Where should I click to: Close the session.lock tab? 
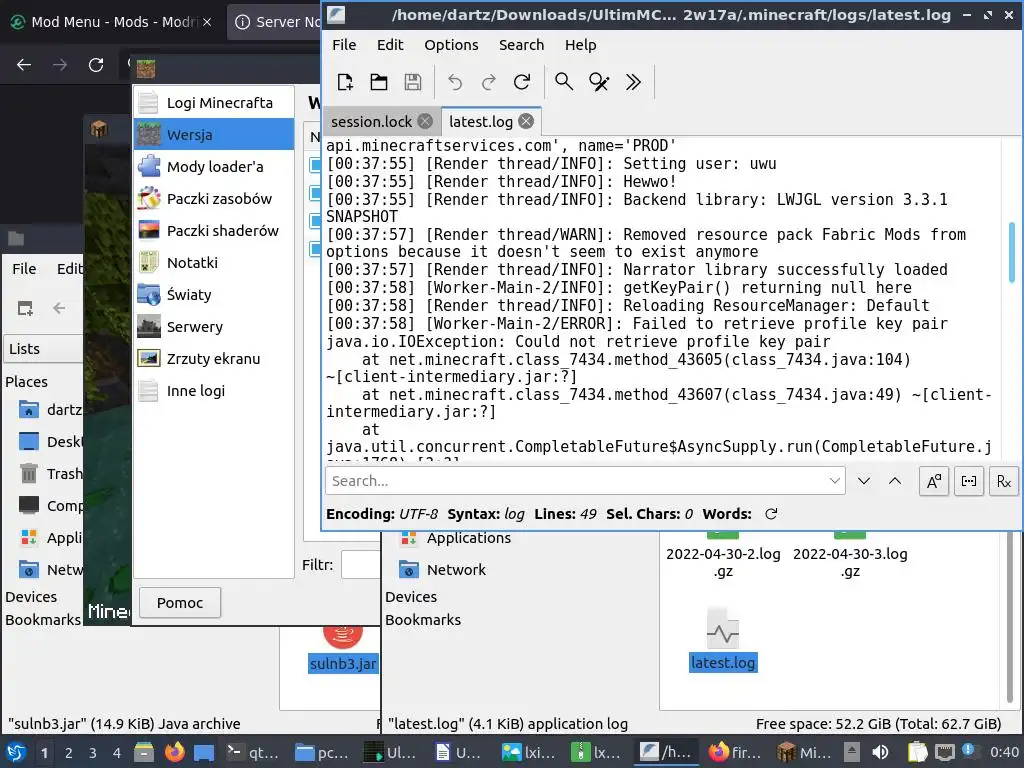coord(425,121)
